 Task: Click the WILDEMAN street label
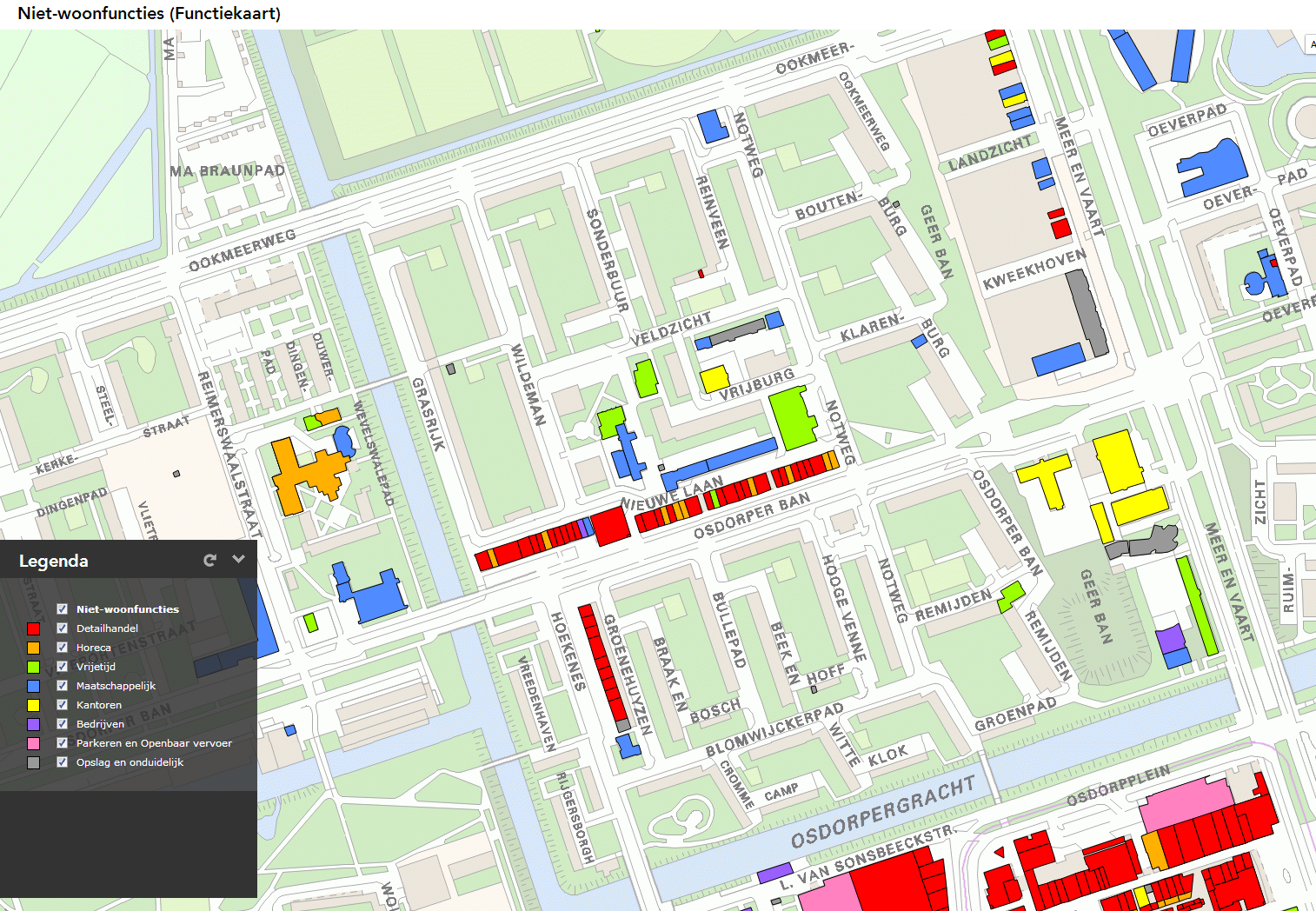528,384
